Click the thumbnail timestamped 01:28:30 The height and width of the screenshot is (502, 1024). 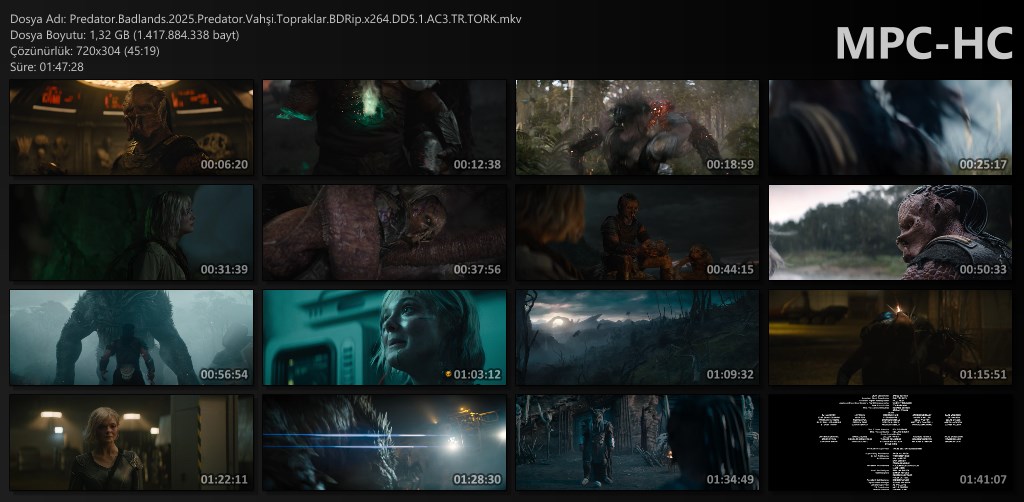pyautogui.click(x=384, y=442)
